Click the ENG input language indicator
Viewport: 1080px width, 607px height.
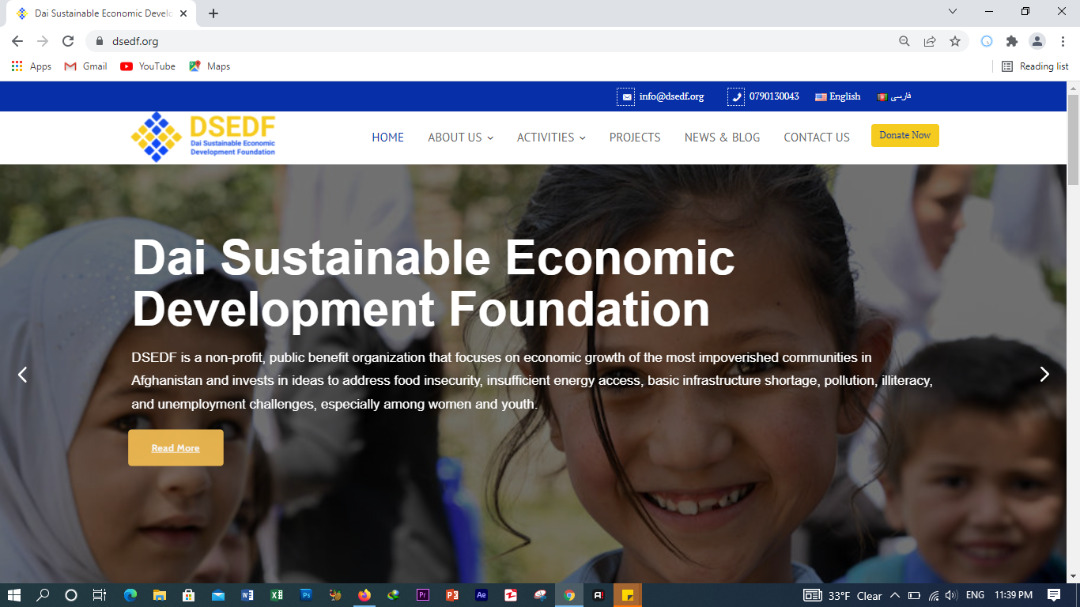[975, 595]
